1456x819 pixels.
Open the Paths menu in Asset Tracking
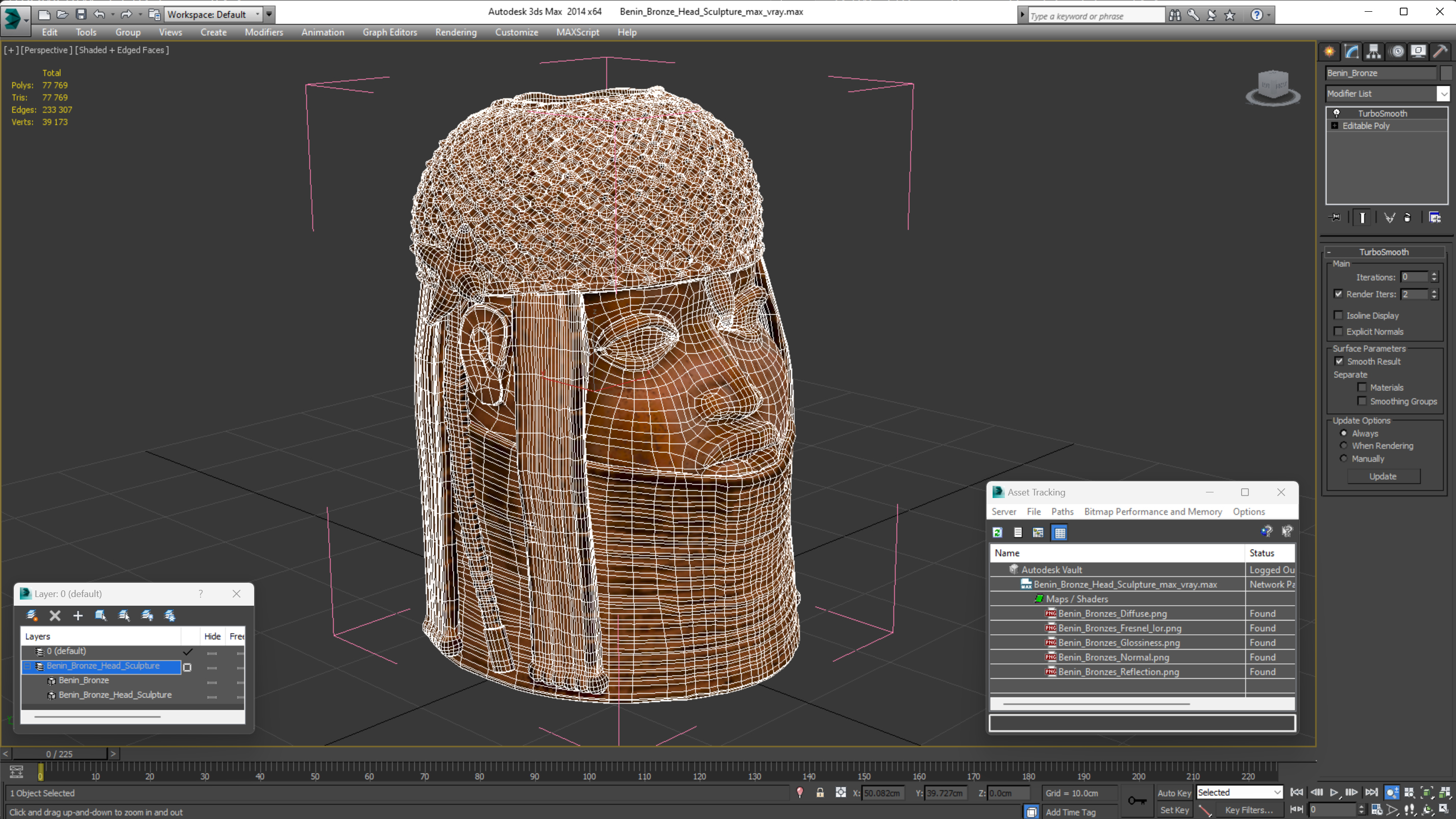(x=1062, y=511)
